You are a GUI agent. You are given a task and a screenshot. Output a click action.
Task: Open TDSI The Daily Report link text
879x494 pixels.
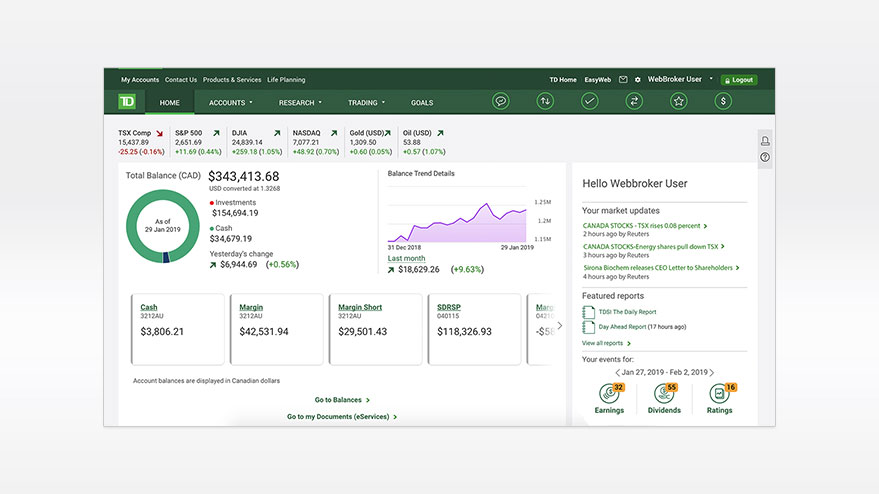(627, 312)
